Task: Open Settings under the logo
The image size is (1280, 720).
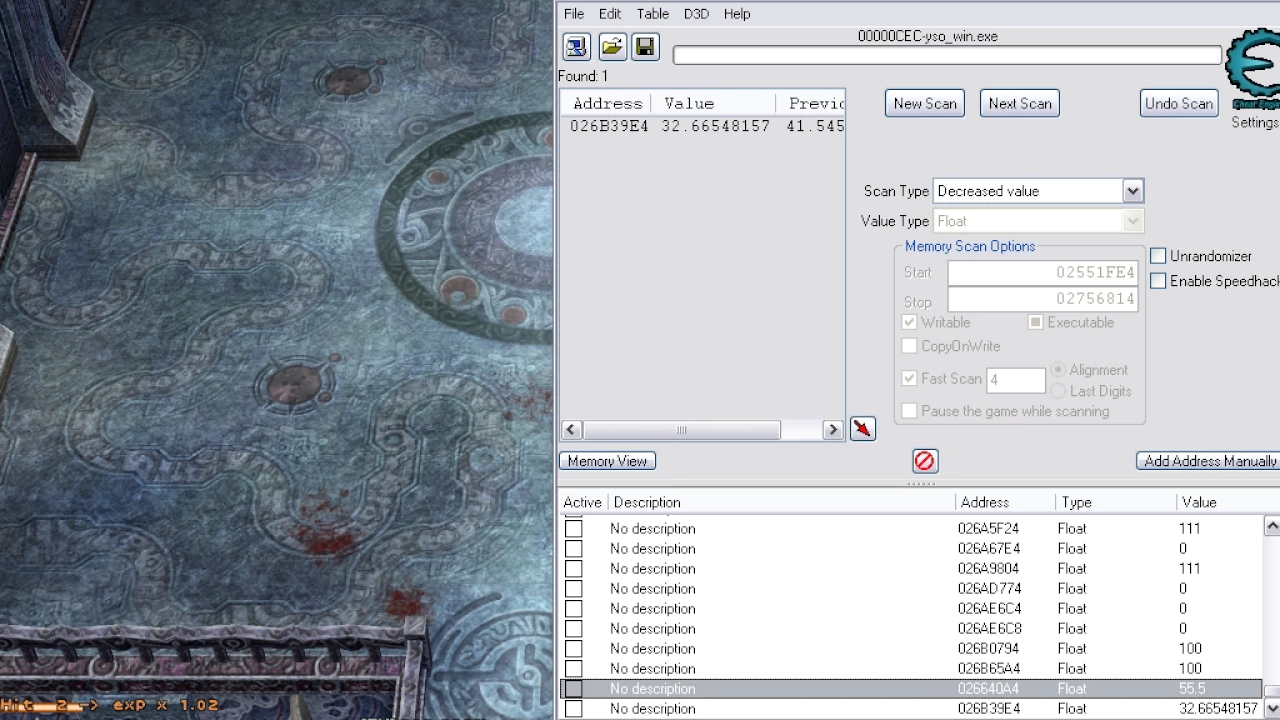Action: point(1255,122)
